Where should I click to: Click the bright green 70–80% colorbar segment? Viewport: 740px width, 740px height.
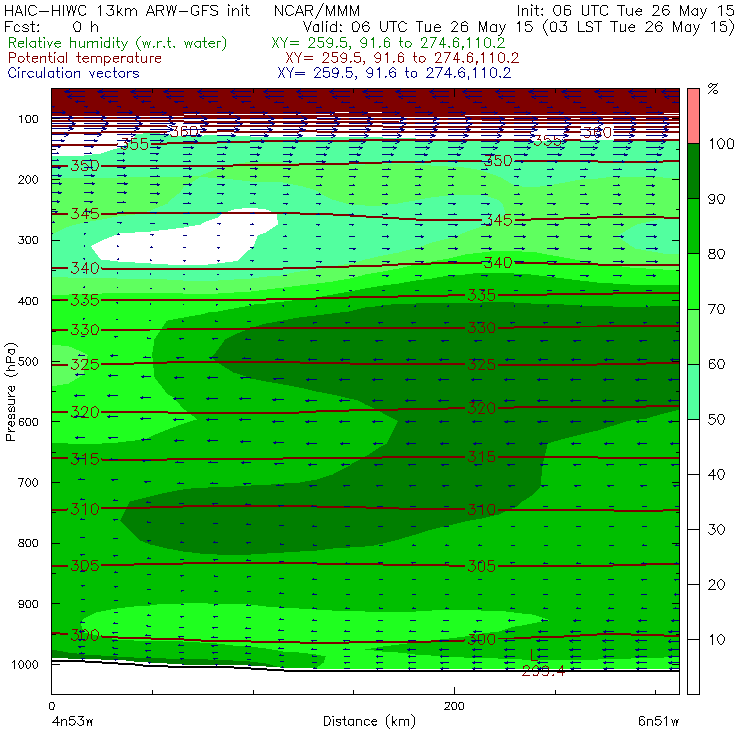tap(693, 281)
